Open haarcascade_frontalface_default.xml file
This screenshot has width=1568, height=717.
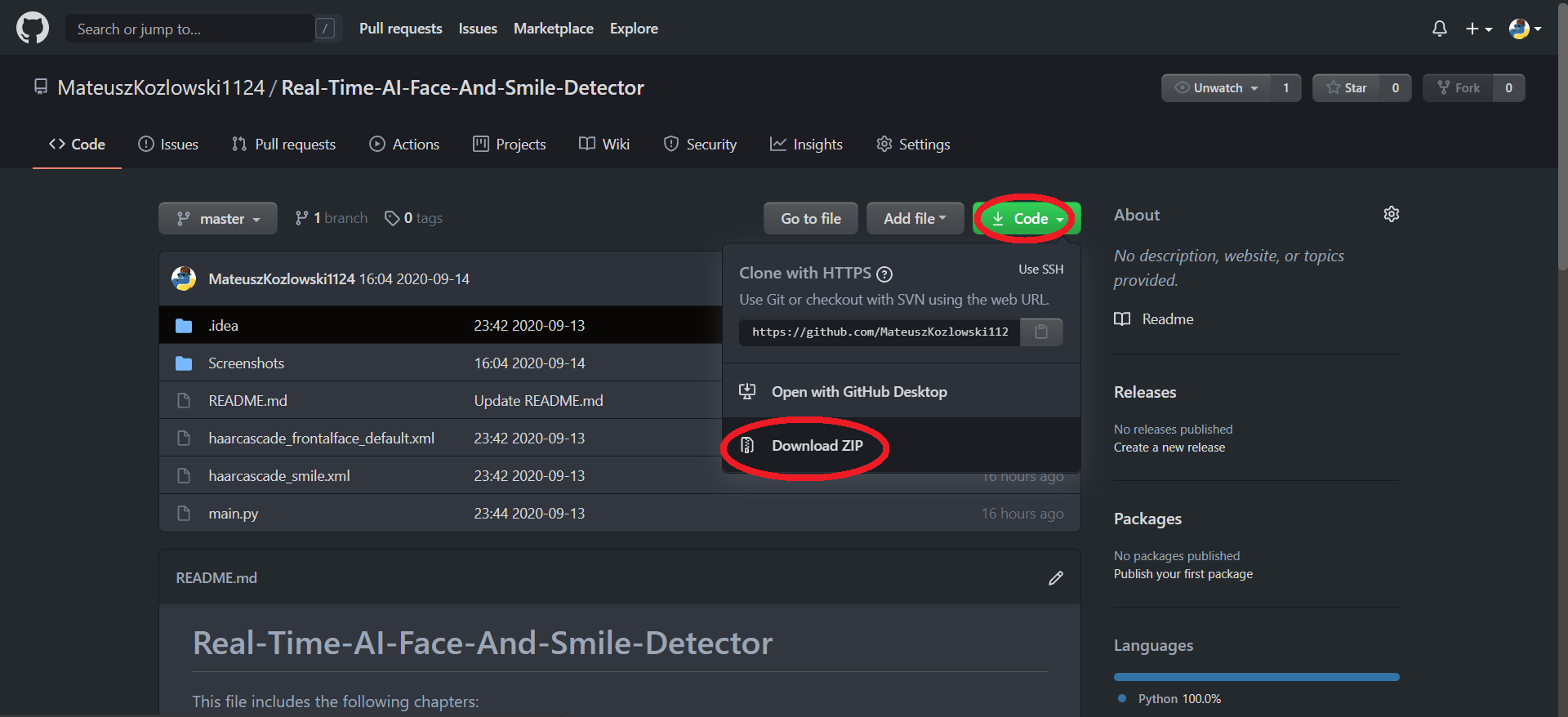click(x=321, y=438)
